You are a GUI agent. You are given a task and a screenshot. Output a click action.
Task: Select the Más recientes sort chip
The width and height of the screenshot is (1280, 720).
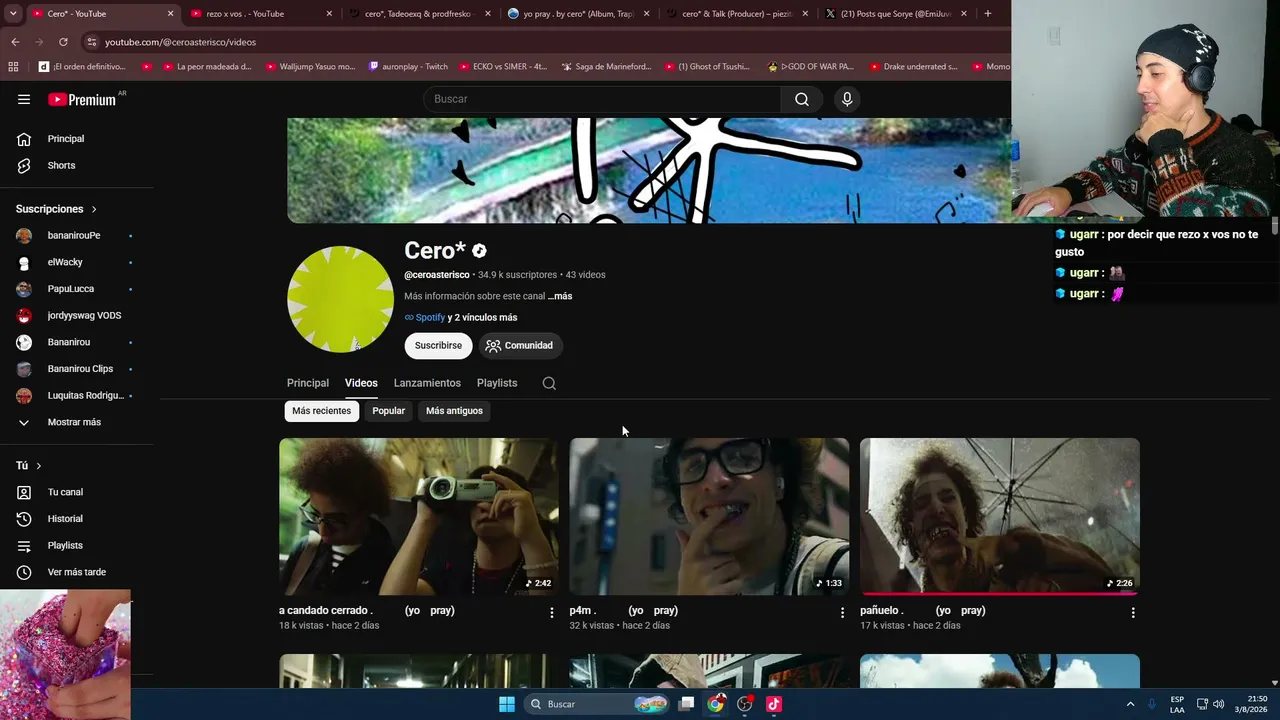point(321,411)
